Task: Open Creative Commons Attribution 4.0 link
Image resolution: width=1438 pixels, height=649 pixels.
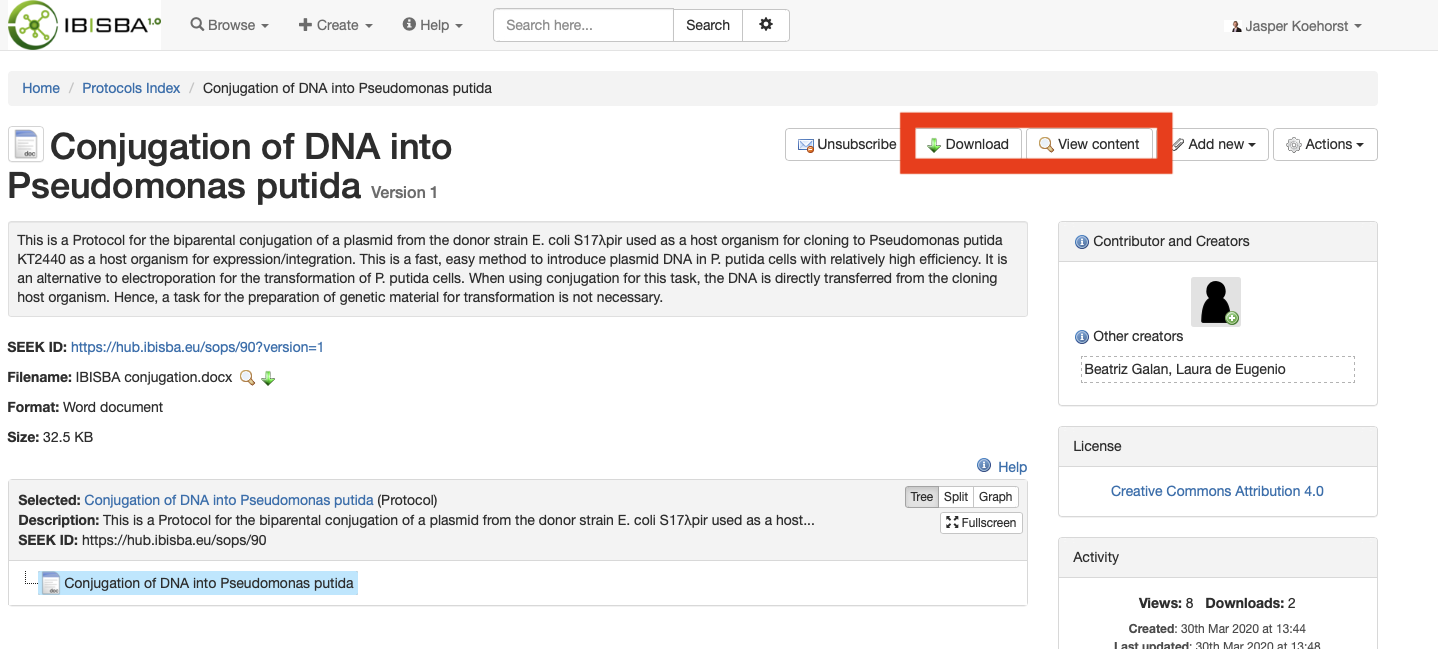Action: click(x=1217, y=491)
